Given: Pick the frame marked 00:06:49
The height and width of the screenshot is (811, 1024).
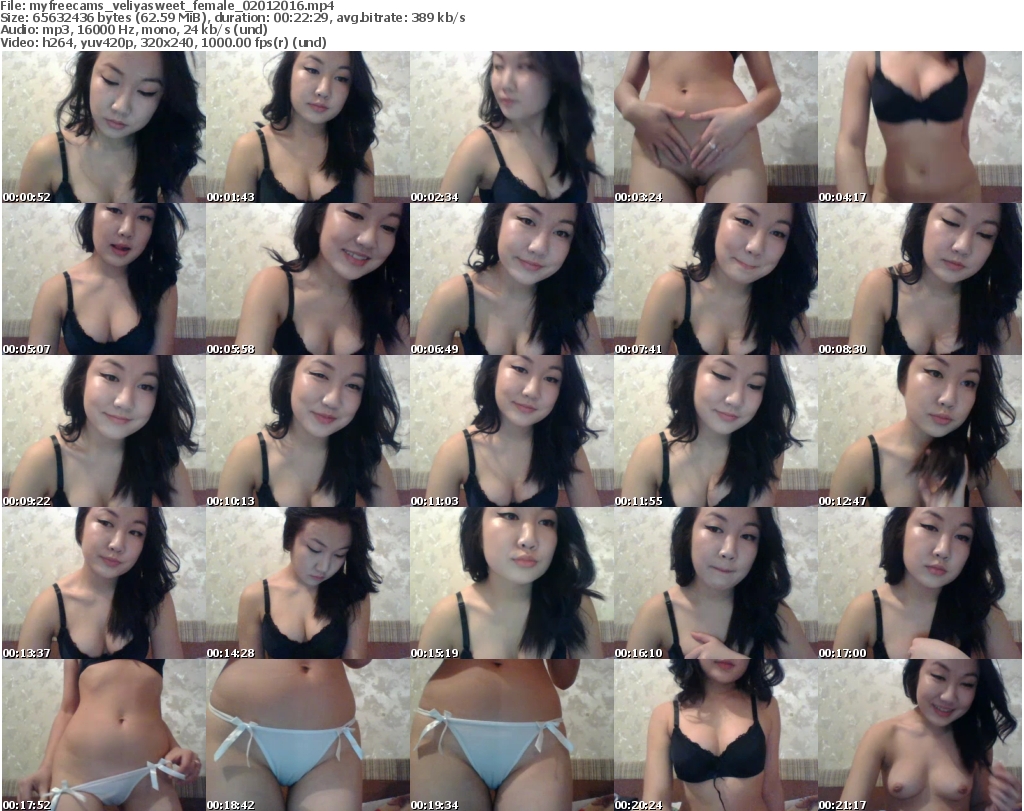Looking at the screenshot, I should pos(512,279).
